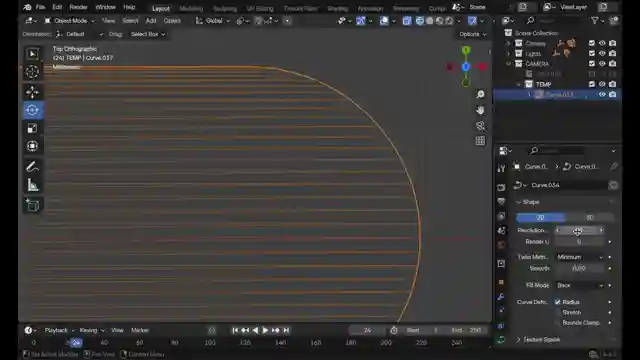Activate the 3D Cursor tool

(x=32, y=72)
